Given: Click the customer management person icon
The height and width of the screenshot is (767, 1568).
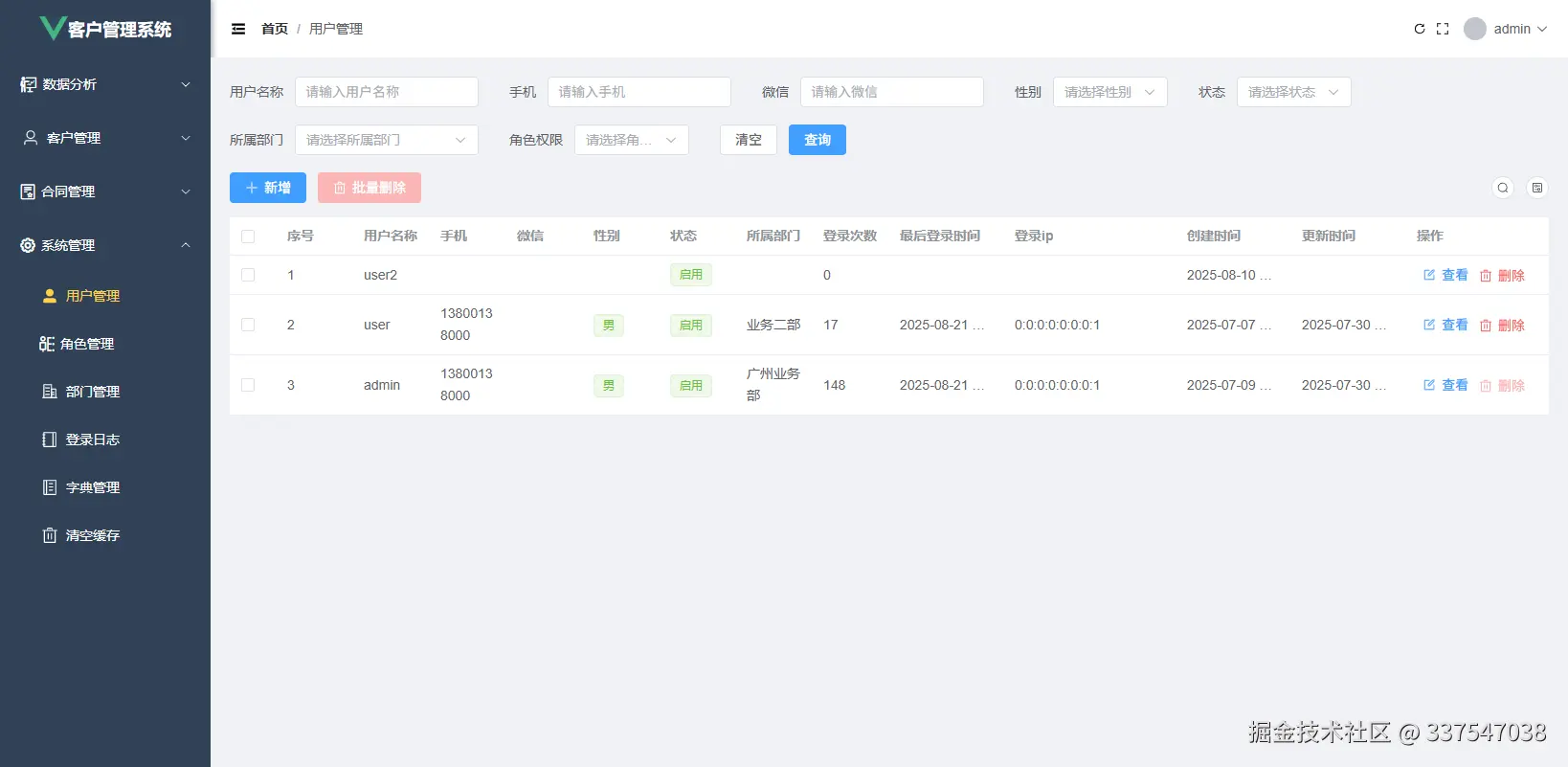Looking at the screenshot, I should point(31,138).
